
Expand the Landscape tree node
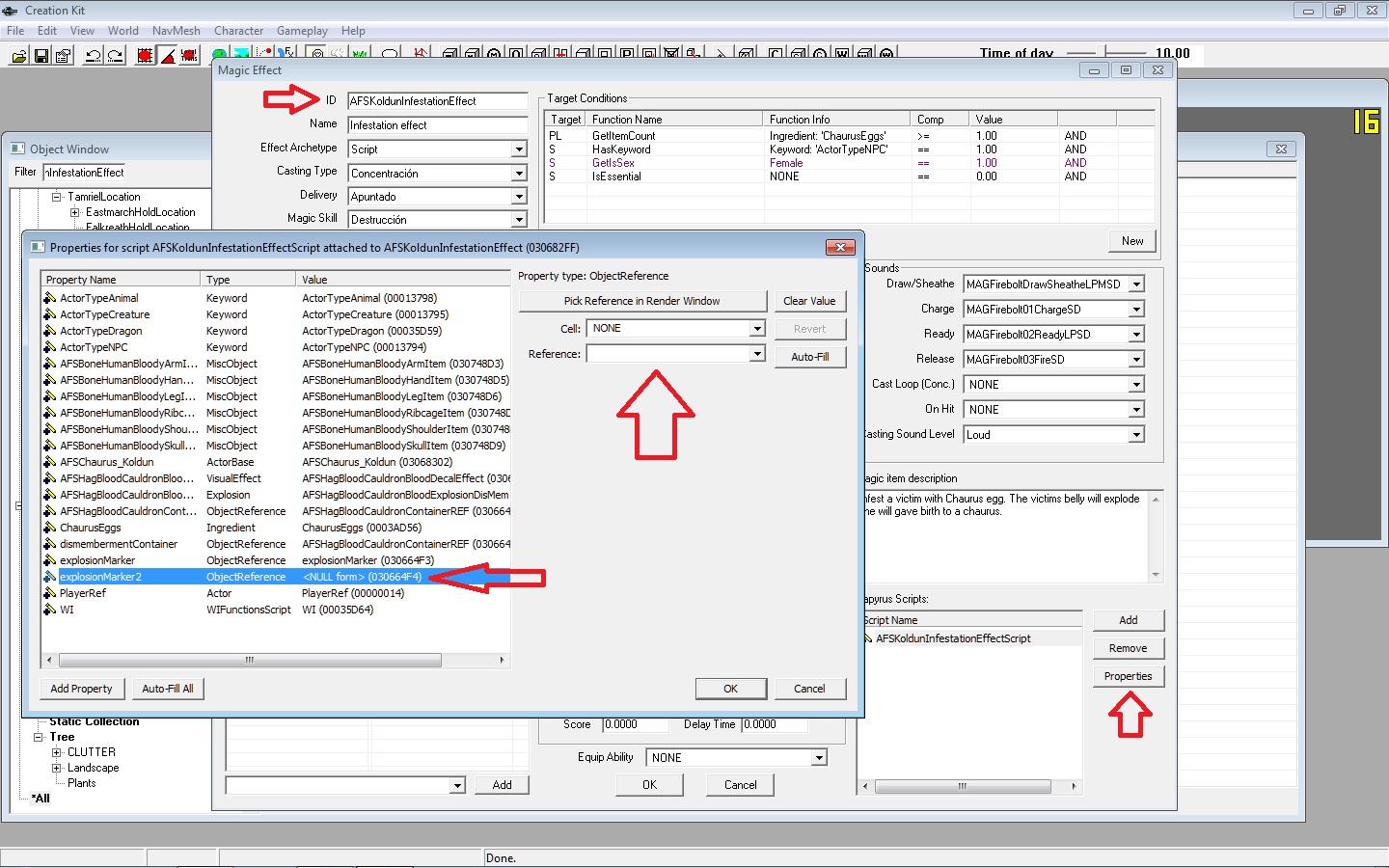click(x=56, y=768)
